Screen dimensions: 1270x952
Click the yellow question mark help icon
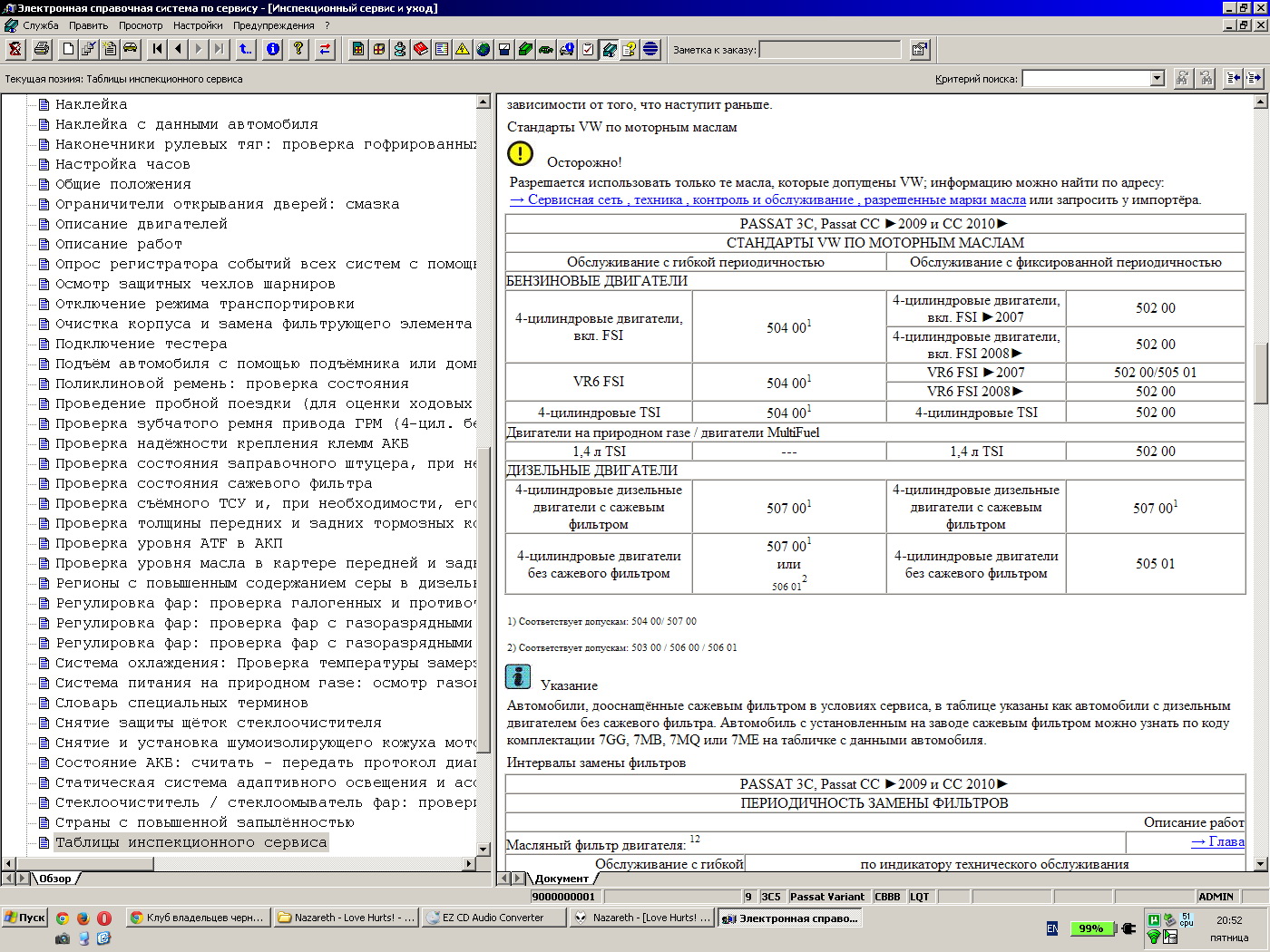[x=298, y=49]
